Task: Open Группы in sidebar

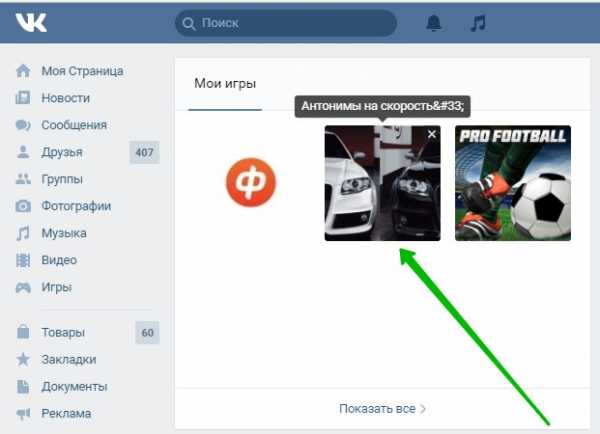Action: click(62, 179)
